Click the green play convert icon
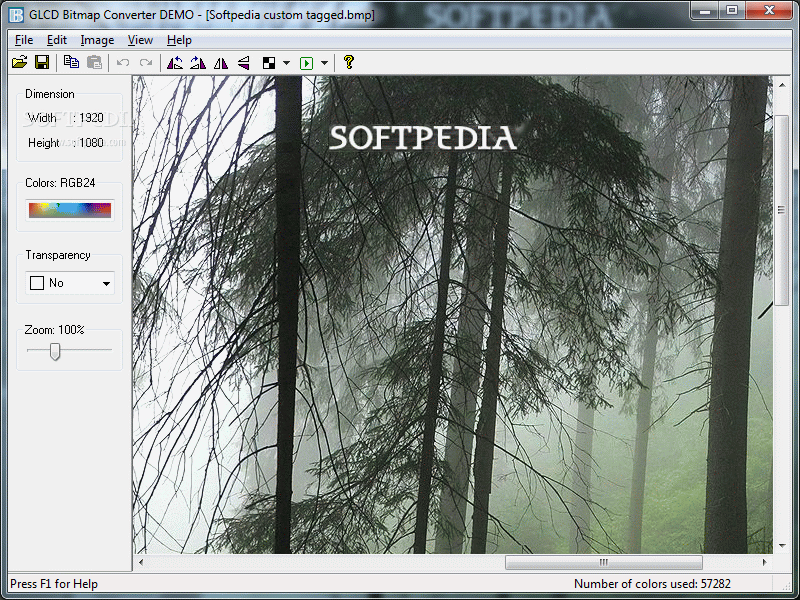The height and width of the screenshot is (600, 800). pyautogui.click(x=307, y=63)
